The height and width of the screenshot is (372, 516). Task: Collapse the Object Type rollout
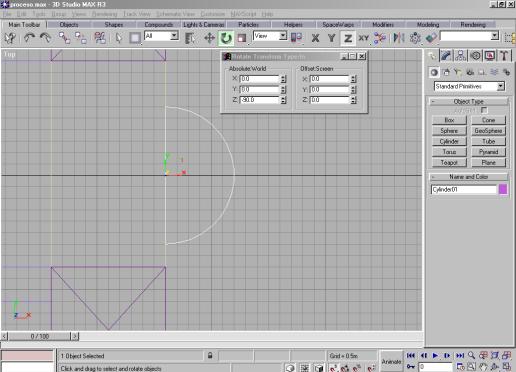pyautogui.click(x=469, y=101)
